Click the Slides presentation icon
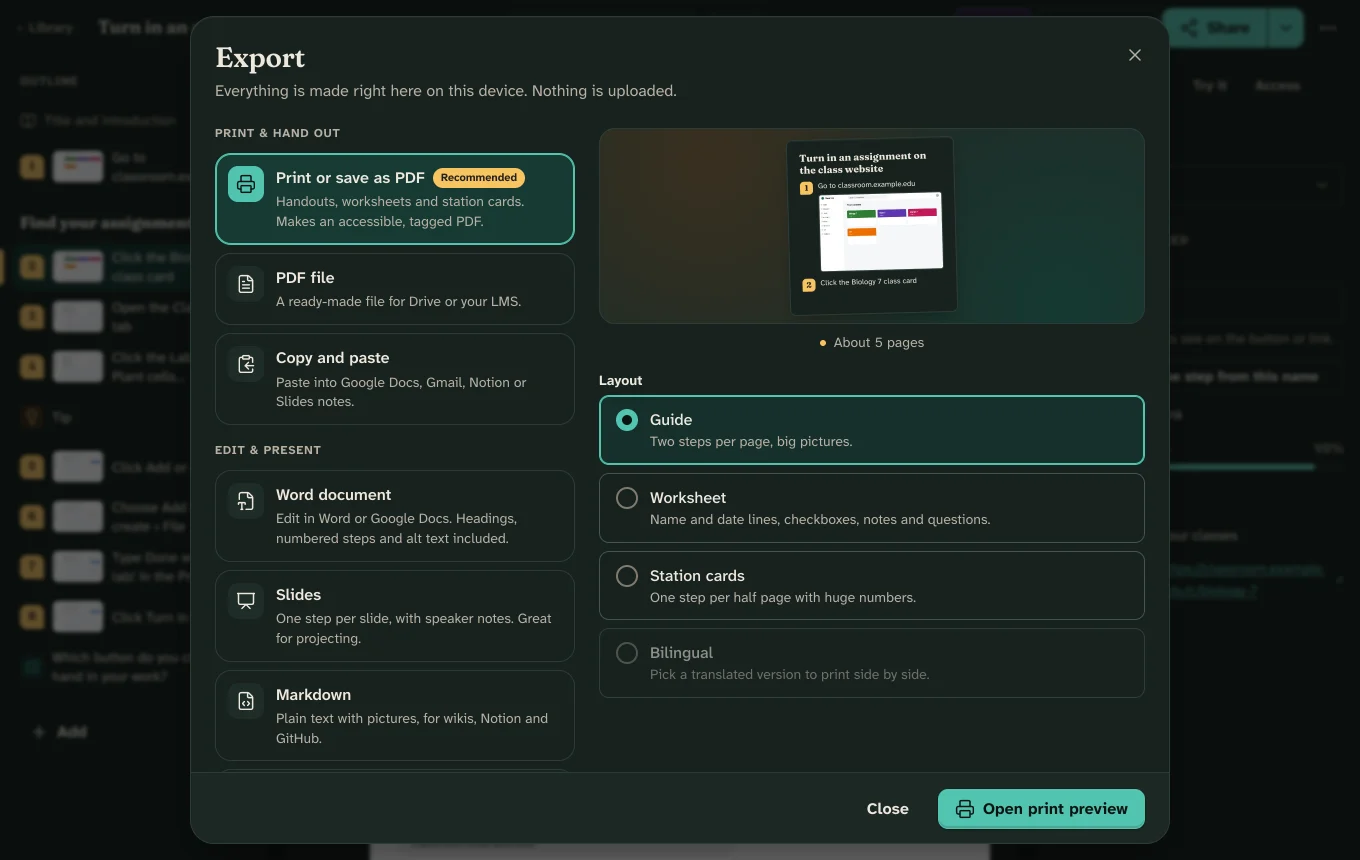Screen dimensions: 1360x860 (x=246, y=601)
